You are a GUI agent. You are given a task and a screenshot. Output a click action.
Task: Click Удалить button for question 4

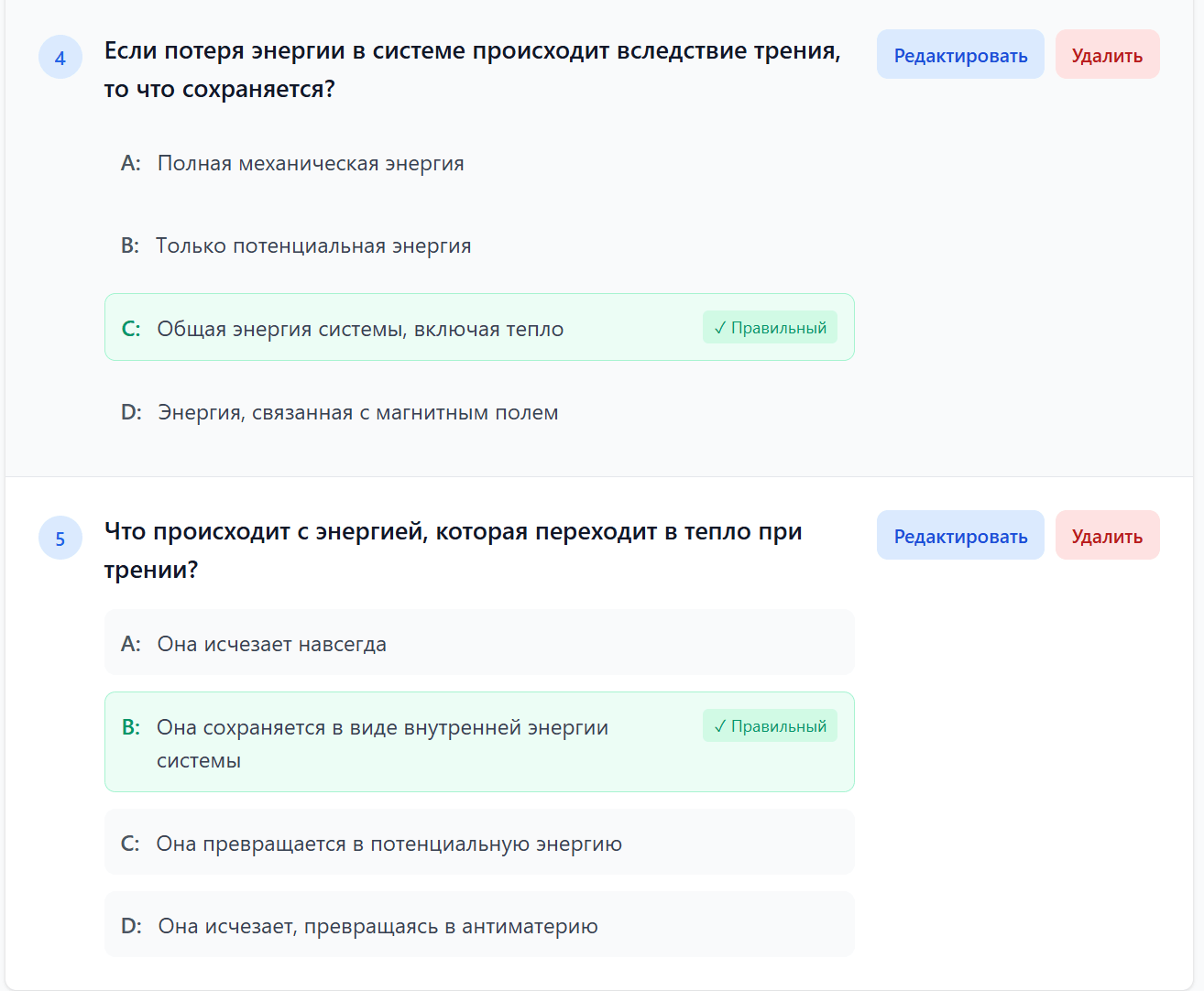pos(1107,55)
